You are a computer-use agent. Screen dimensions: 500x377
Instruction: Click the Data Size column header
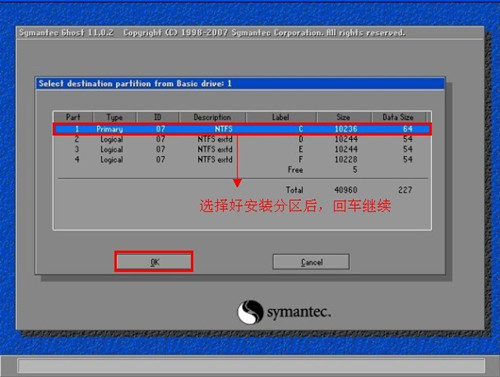[x=398, y=117]
